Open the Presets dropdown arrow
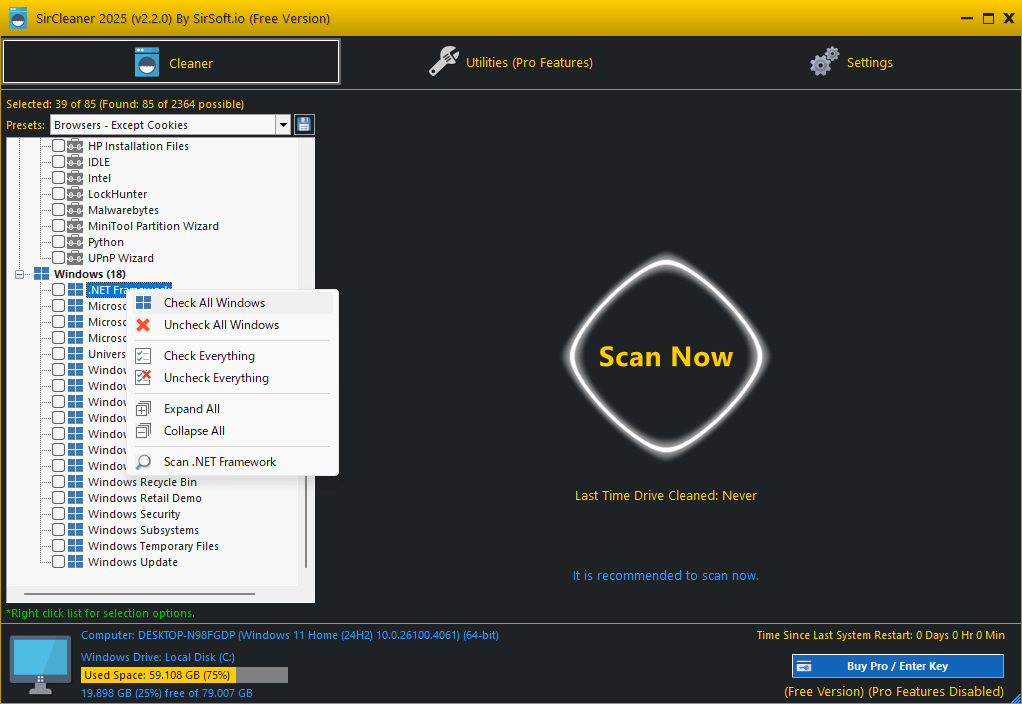 (x=283, y=125)
